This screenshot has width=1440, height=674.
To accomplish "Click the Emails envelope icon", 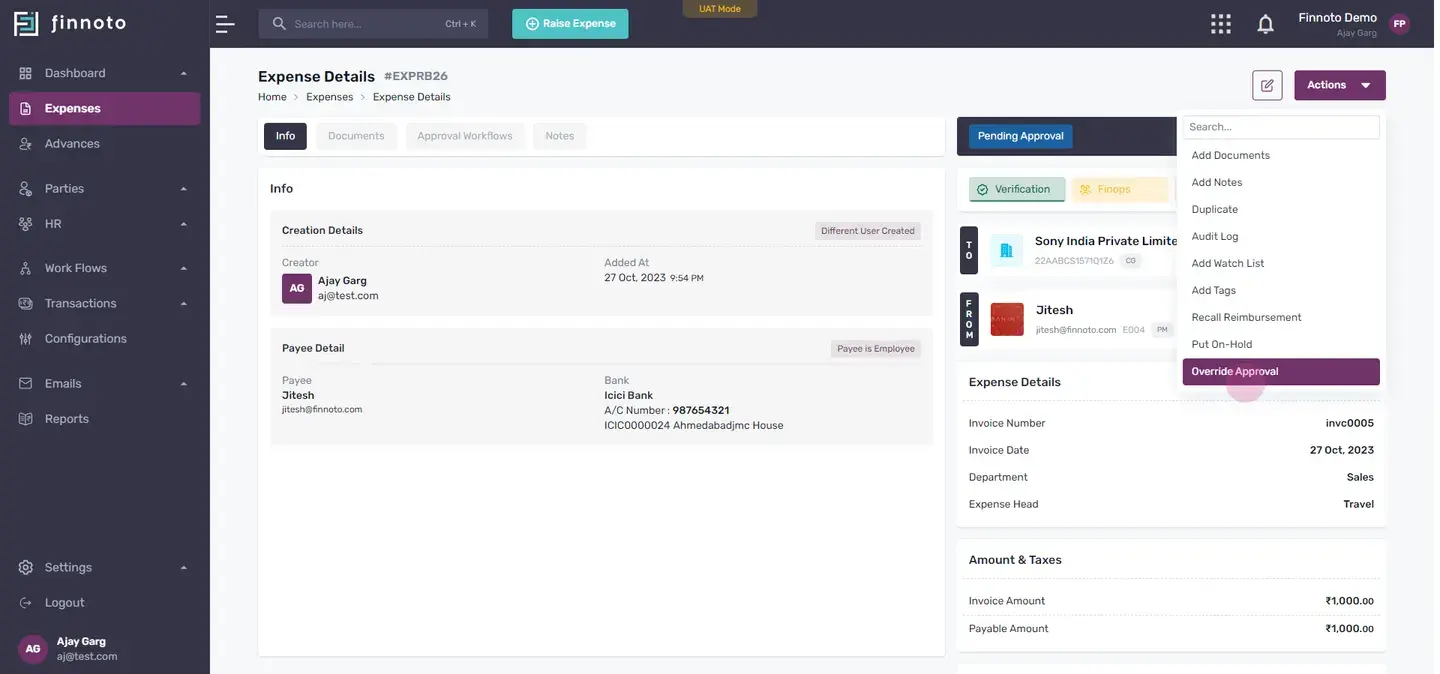I will 26,384.
